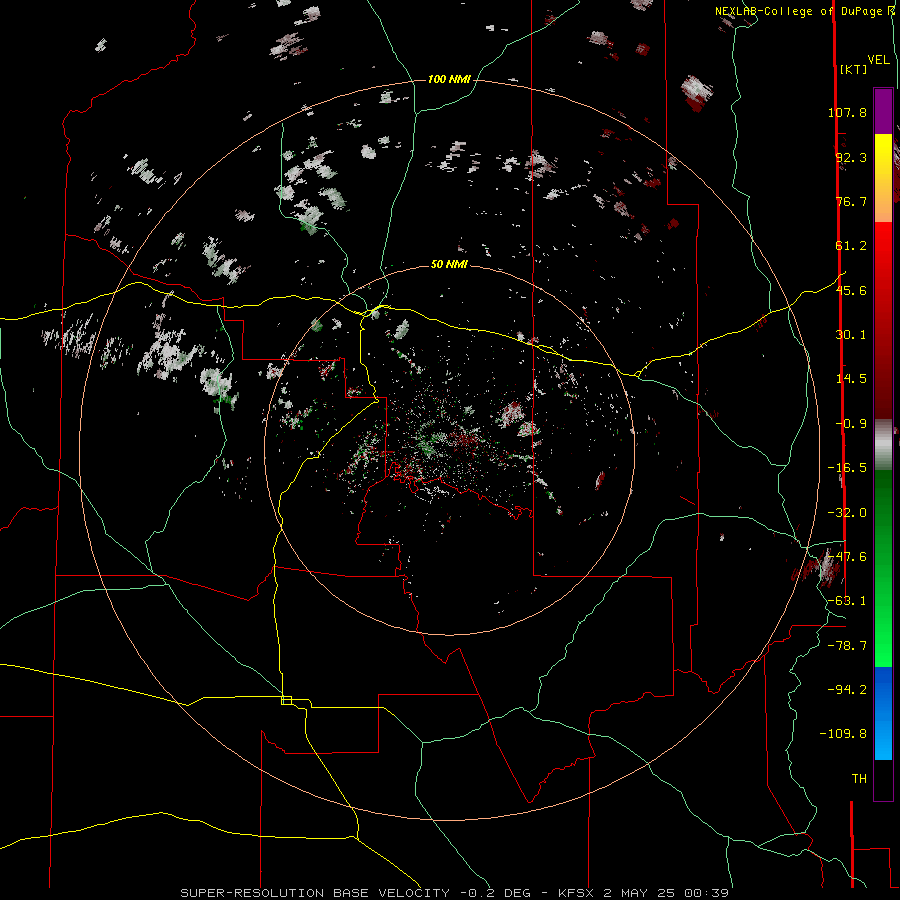Click the -78.7 scale value
Screen dimensions: 900x900
coord(847,646)
